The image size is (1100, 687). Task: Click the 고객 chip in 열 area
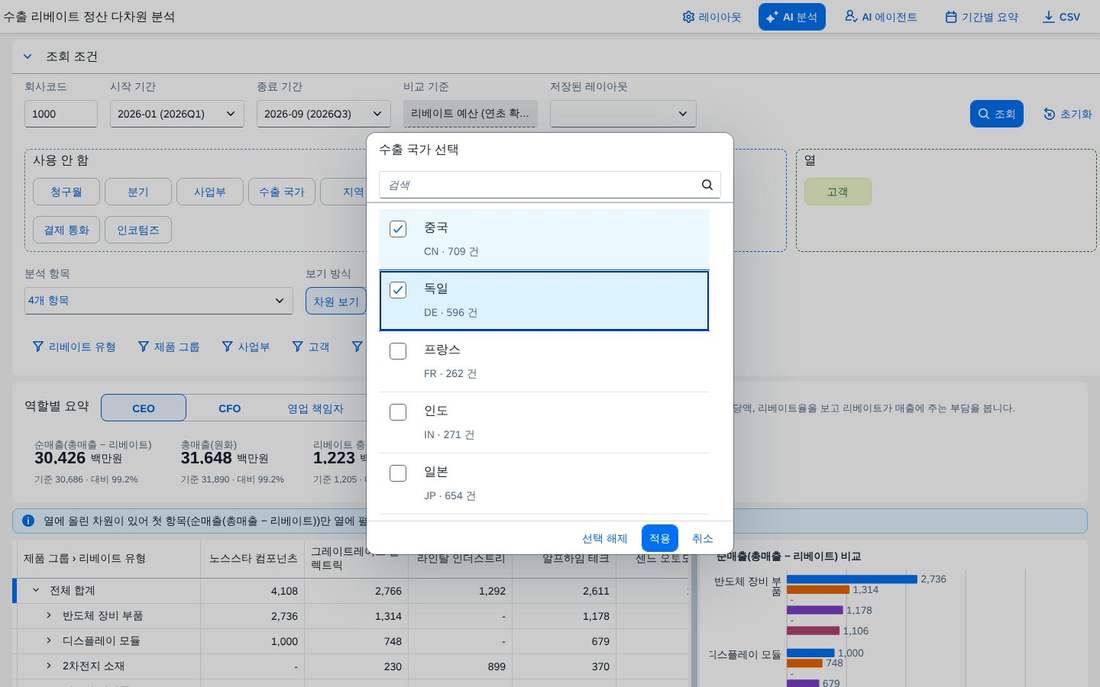coord(838,192)
